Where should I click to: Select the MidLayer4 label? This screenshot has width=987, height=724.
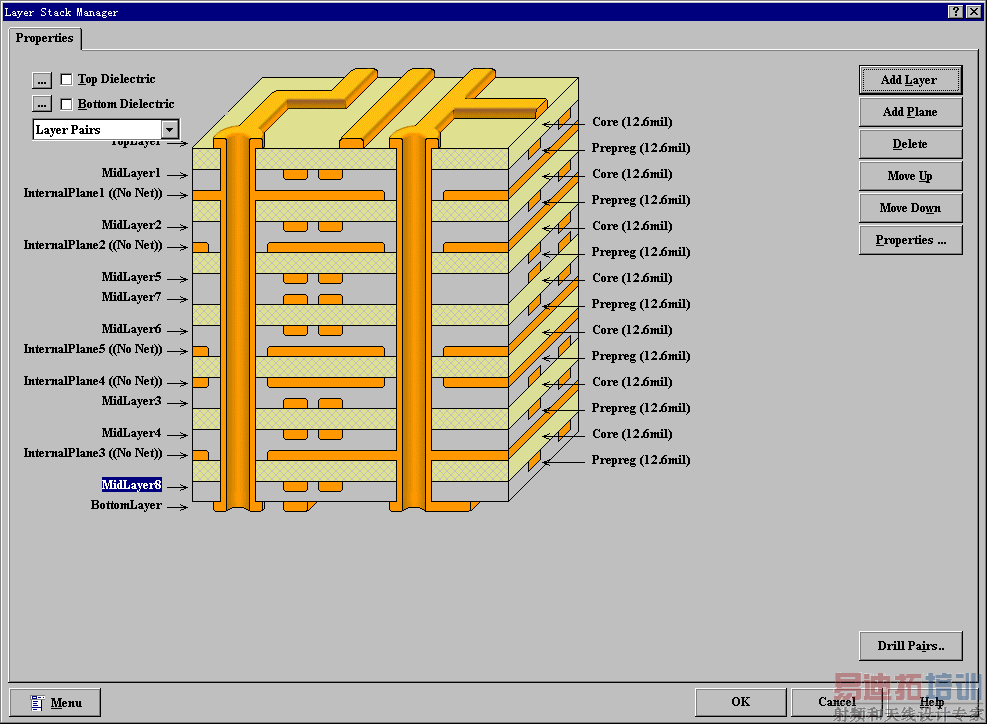pyautogui.click(x=131, y=433)
